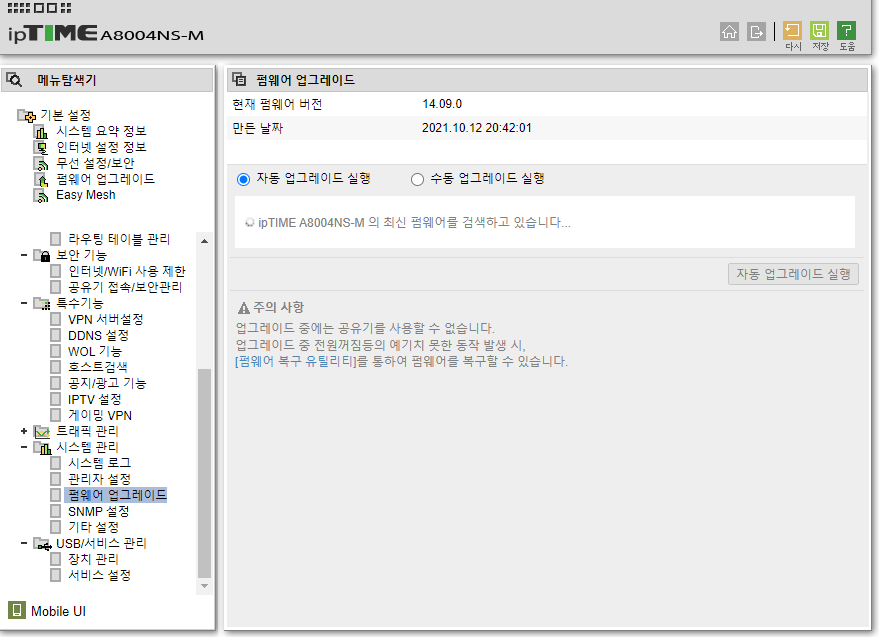This screenshot has height=637, width=884.
Task: Click the Mobile UI phone icon
Action: (17, 610)
